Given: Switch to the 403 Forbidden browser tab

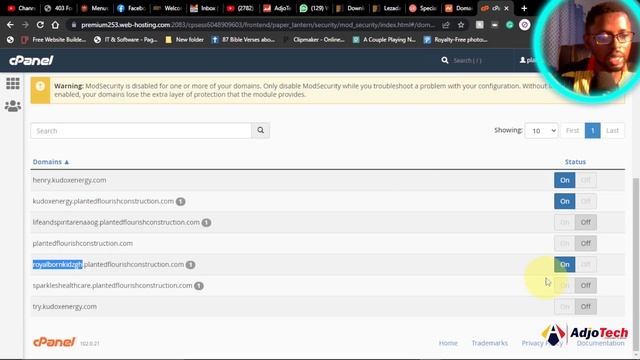Looking at the screenshot, I should [x=58, y=8].
